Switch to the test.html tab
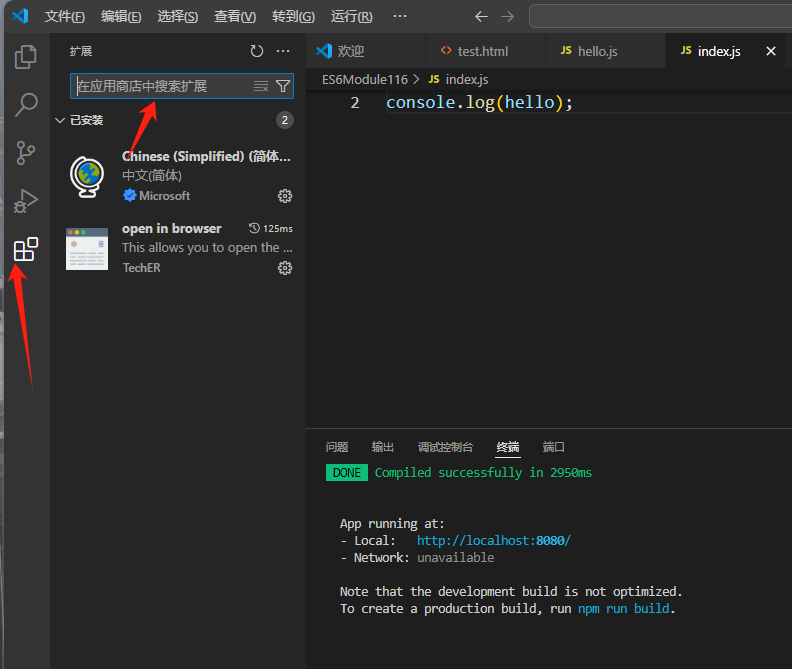This screenshot has height=669, width=792. [485, 51]
